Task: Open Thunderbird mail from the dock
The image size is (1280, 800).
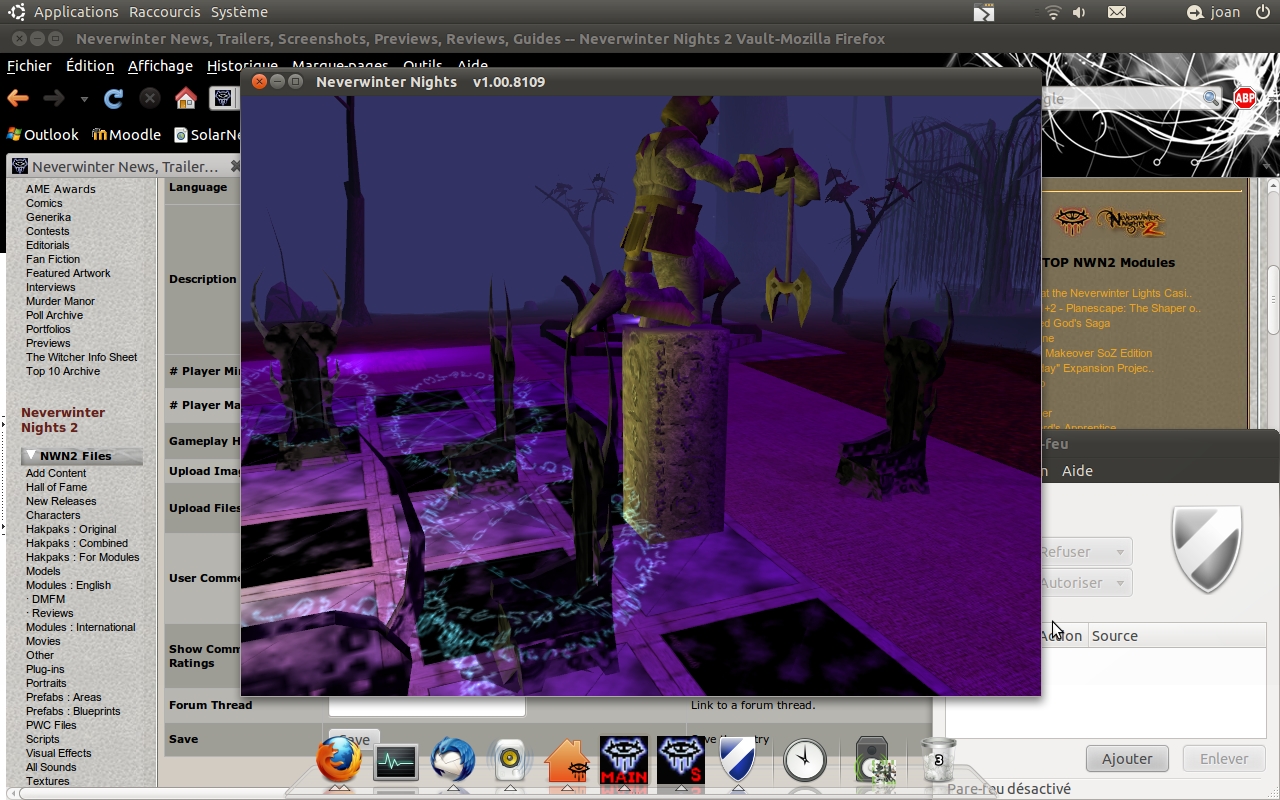Action: [453, 761]
